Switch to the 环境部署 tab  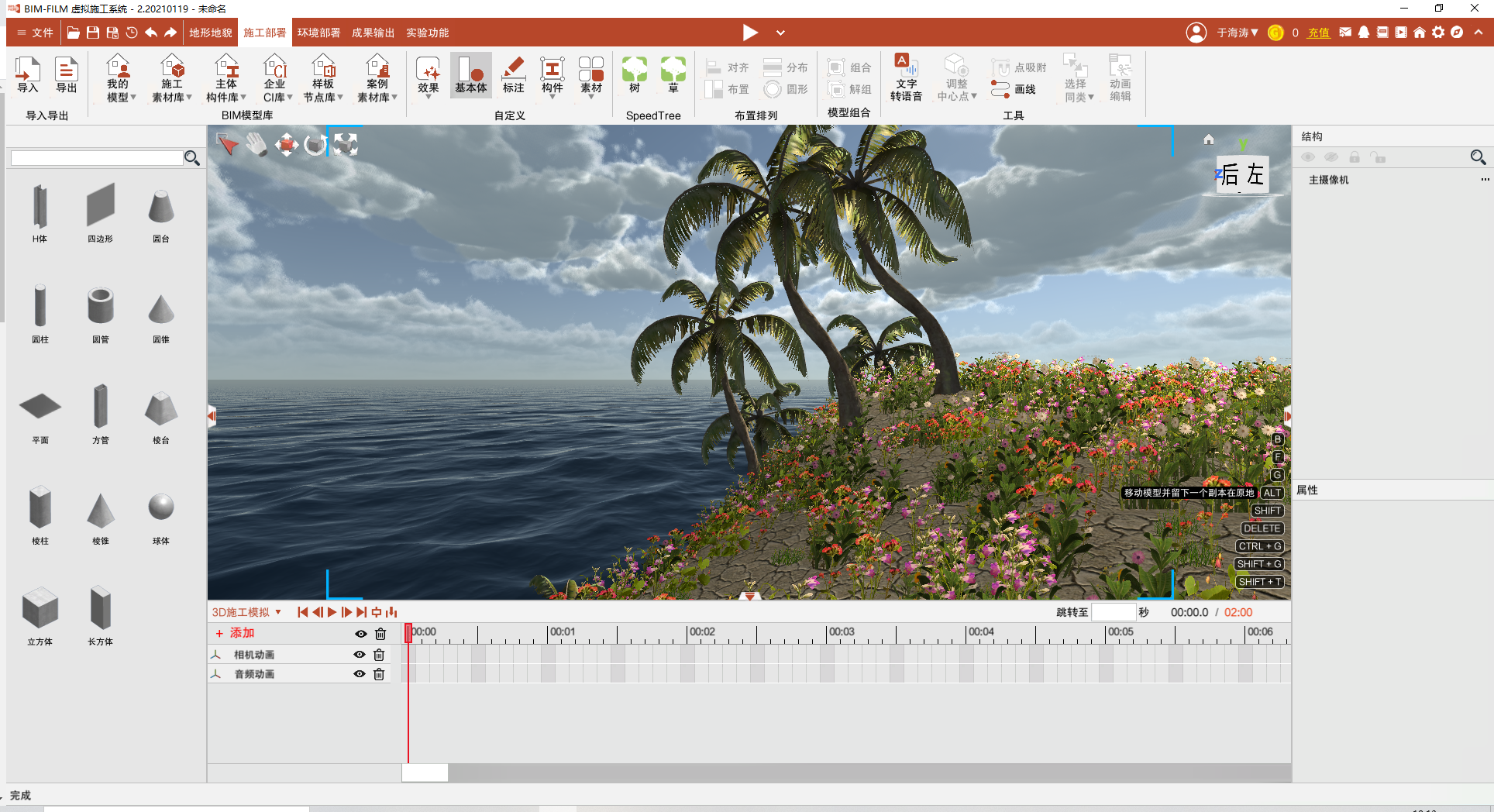[x=318, y=33]
